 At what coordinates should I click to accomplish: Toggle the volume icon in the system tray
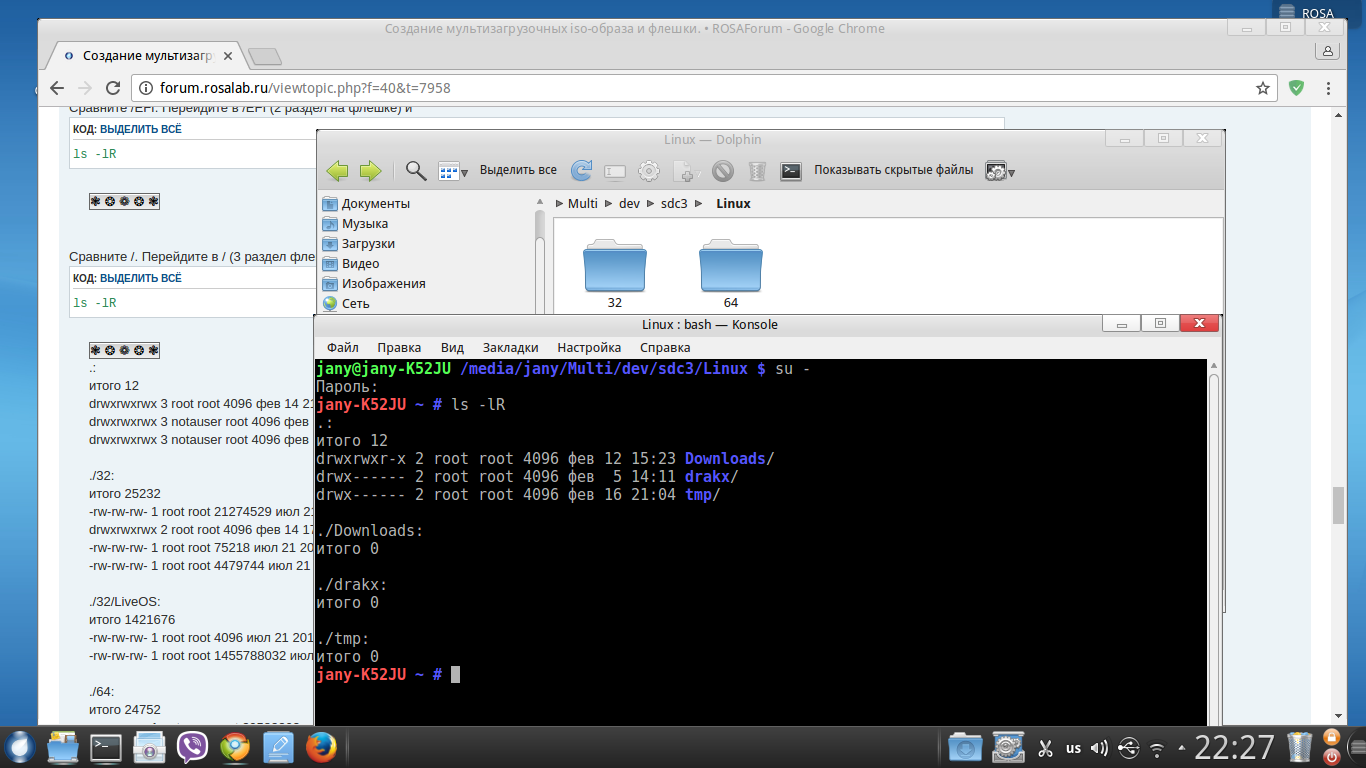(1099, 747)
